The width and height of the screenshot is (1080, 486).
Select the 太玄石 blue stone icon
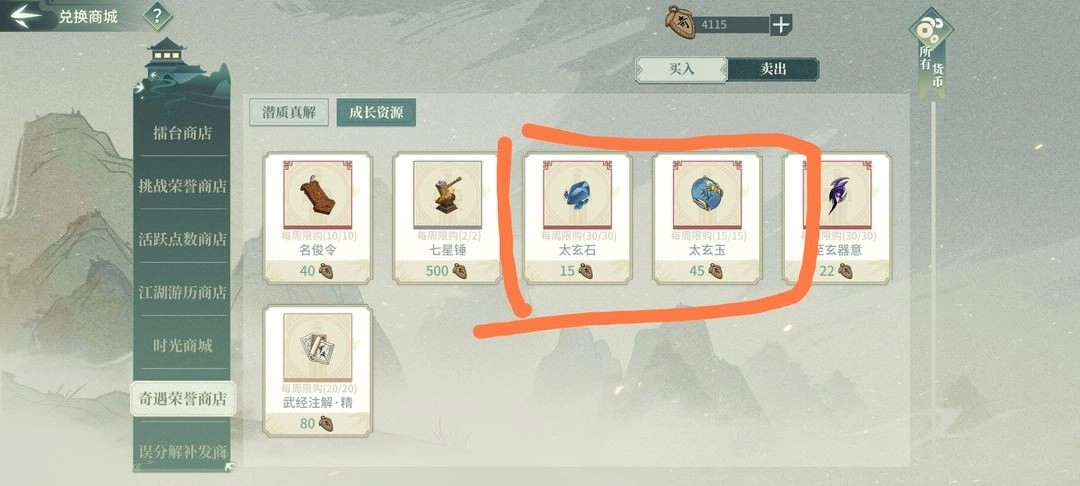coord(577,196)
